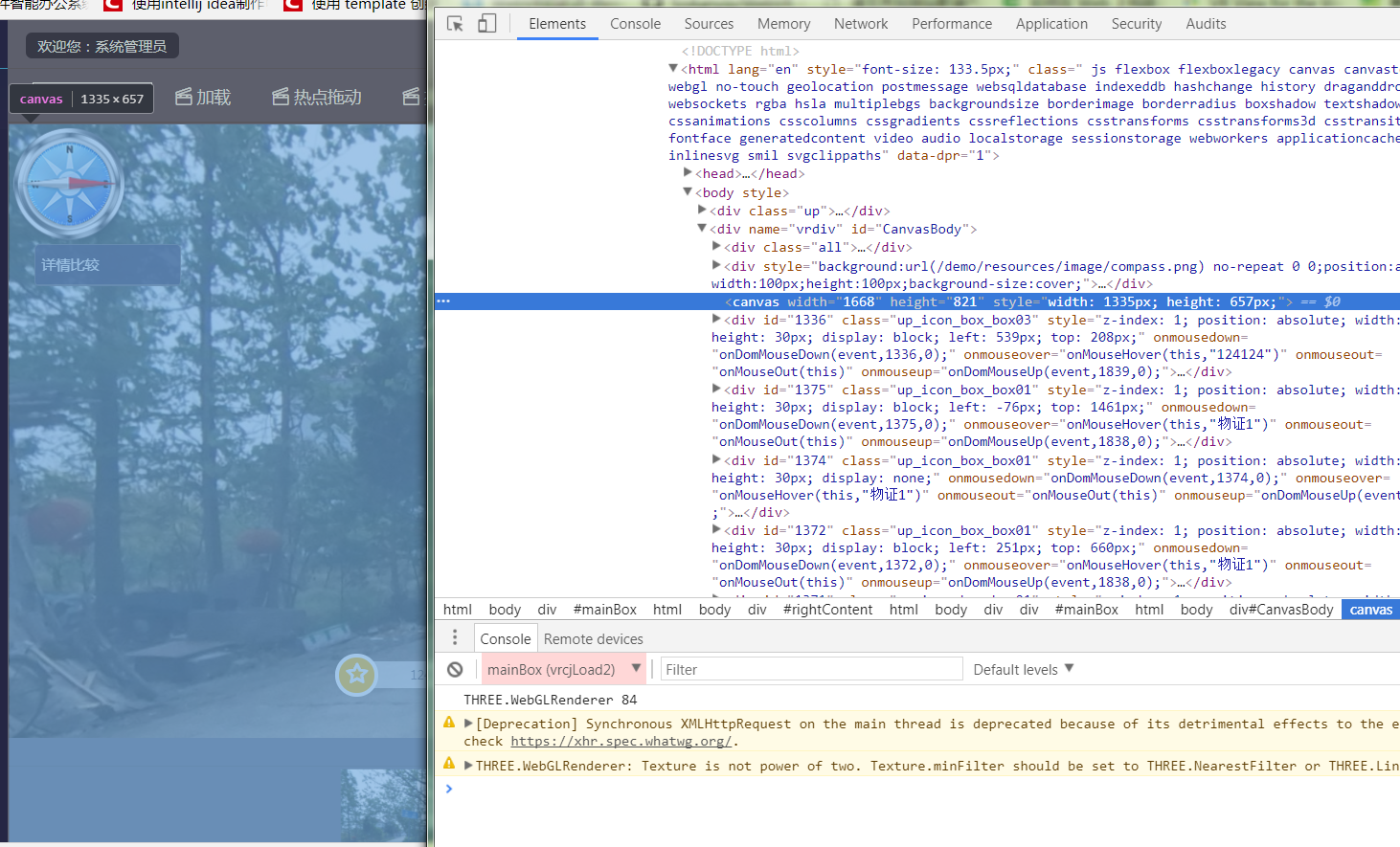Select the highlighted canvas element row

tap(917, 301)
